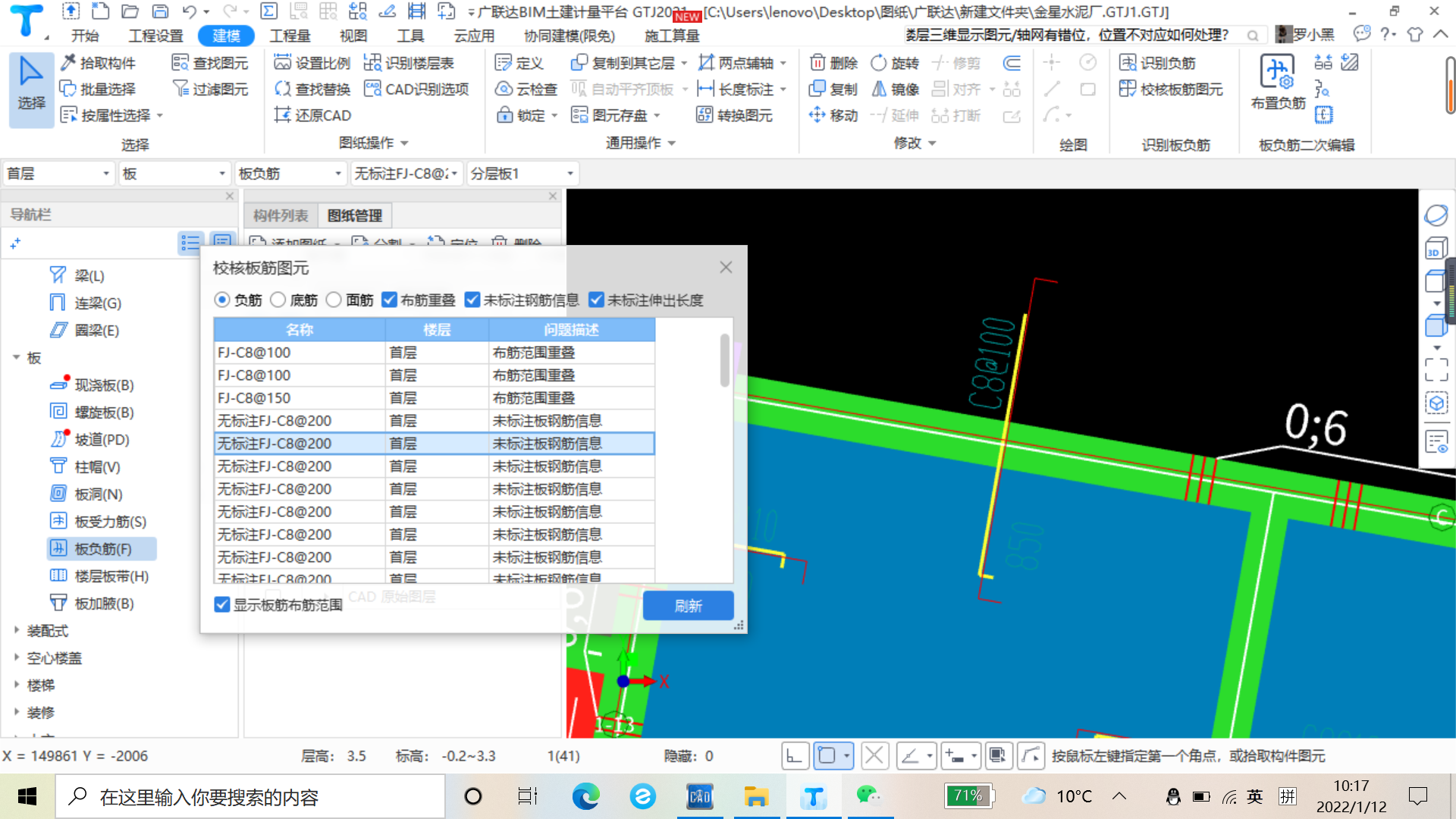1456x819 pixels.
Task: Uncheck 显示板筋布筋范围 checkbox
Action: [x=222, y=604]
